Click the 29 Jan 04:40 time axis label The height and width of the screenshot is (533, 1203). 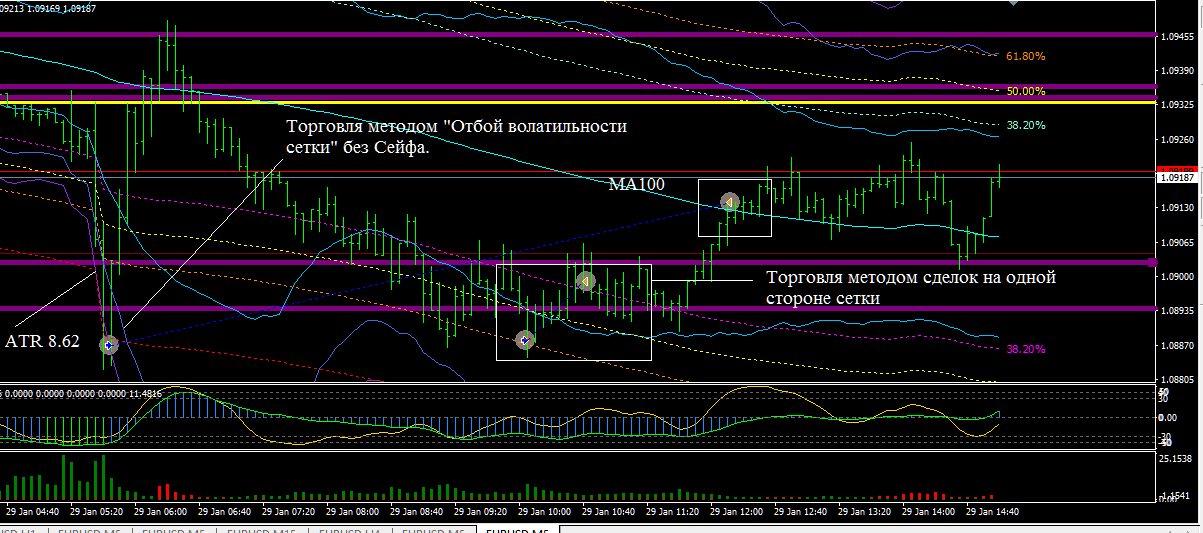(32, 510)
